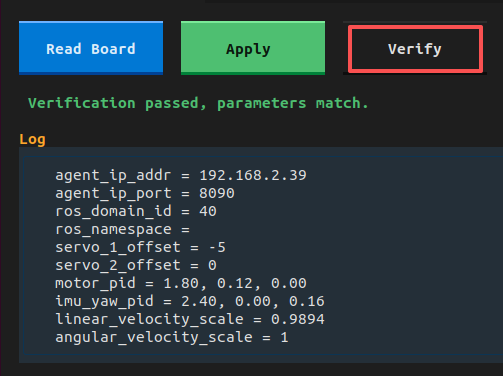Click the imu_yaw_pid log line

[x=190, y=301]
